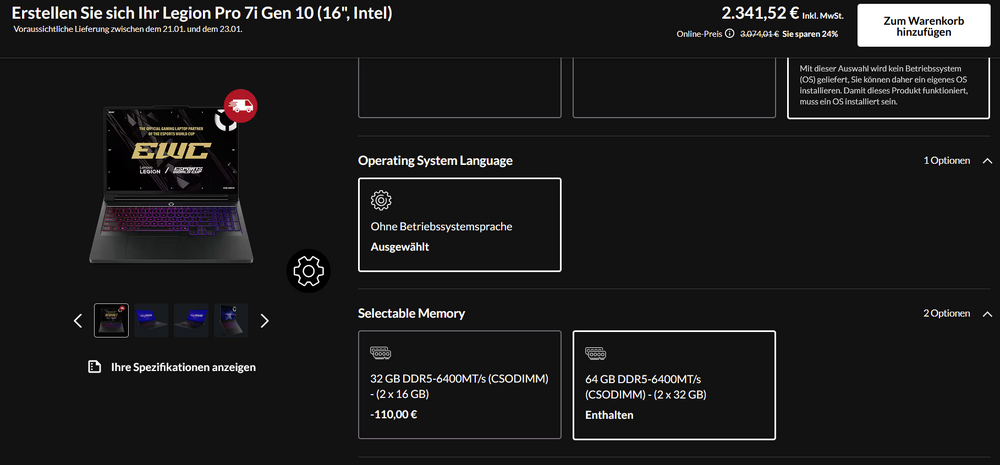Screen dimensions: 1000x465
Task: Show next product image with right arrow
Action: (x=265, y=321)
